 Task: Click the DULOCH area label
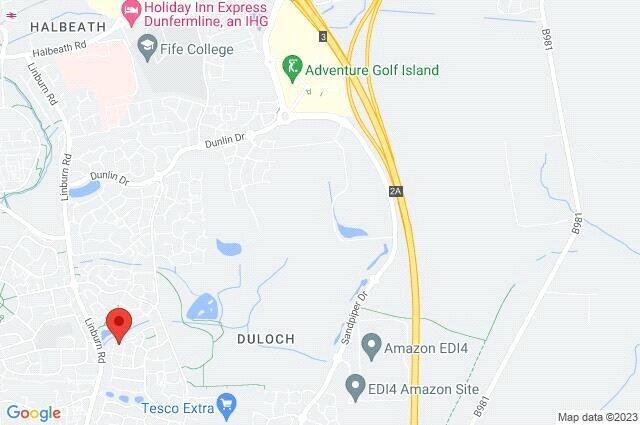[266, 339]
